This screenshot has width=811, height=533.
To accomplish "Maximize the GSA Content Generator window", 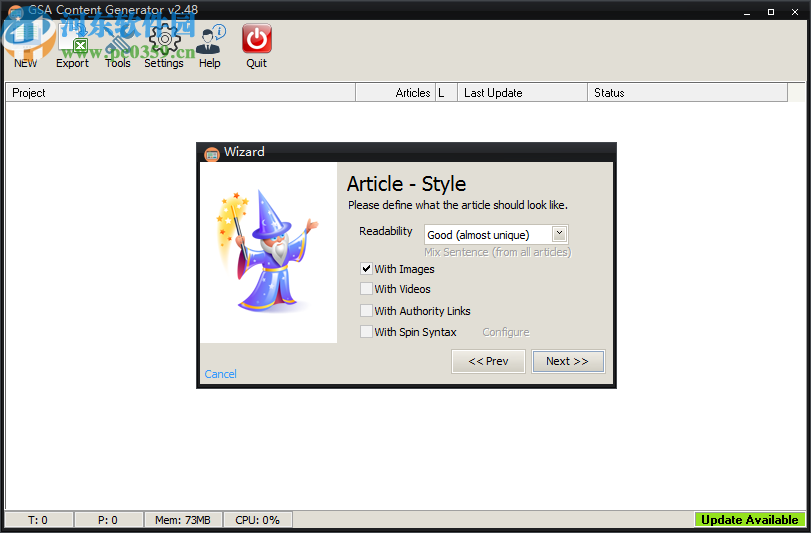I will [x=771, y=12].
